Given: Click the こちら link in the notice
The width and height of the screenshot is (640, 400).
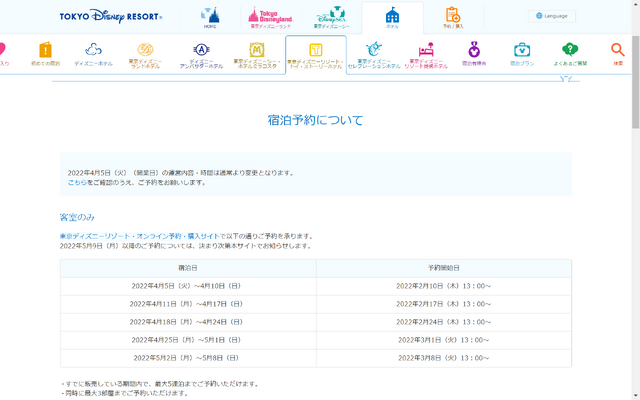Looking at the screenshot, I should [77, 182].
